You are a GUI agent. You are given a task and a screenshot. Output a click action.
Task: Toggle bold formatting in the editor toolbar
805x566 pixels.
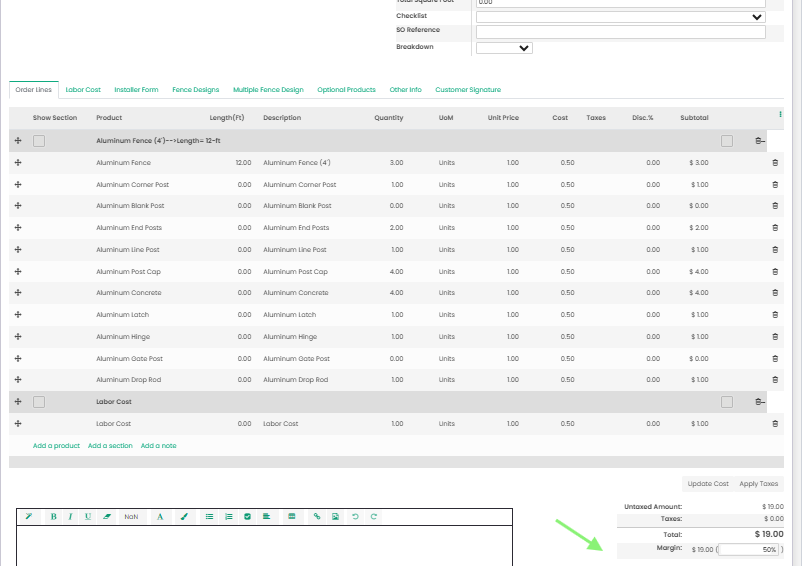(53, 517)
